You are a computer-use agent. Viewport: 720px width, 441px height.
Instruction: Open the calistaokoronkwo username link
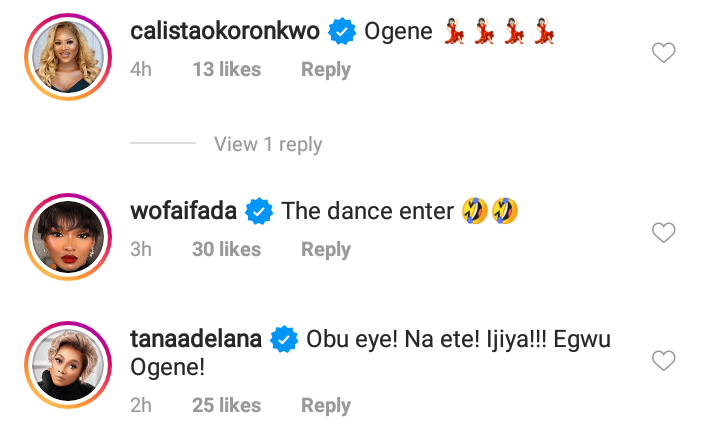[225, 32]
